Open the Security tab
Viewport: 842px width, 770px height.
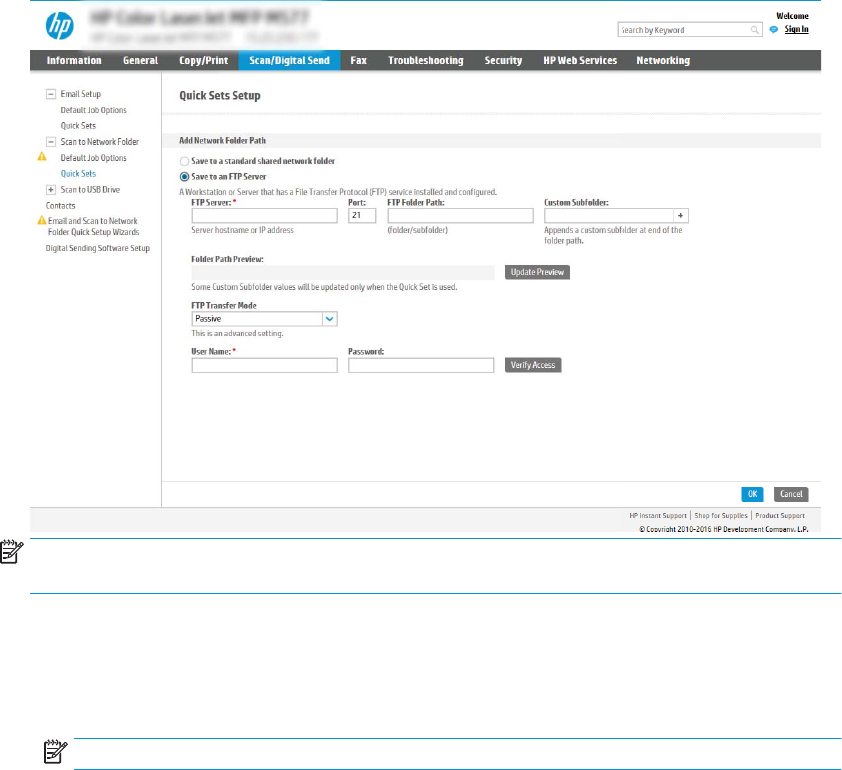click(503, 61)
